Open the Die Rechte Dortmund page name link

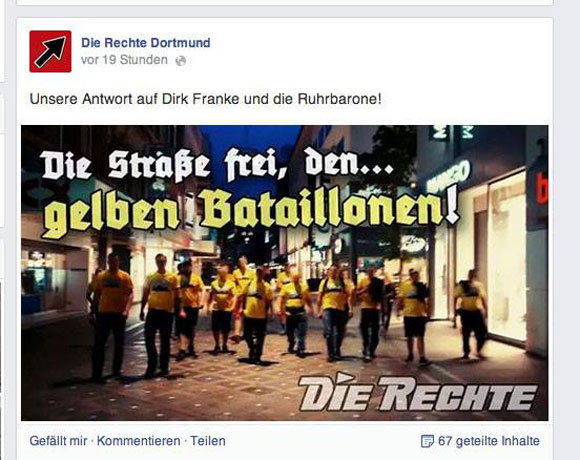pyautogui.click(x=146, y=43)
